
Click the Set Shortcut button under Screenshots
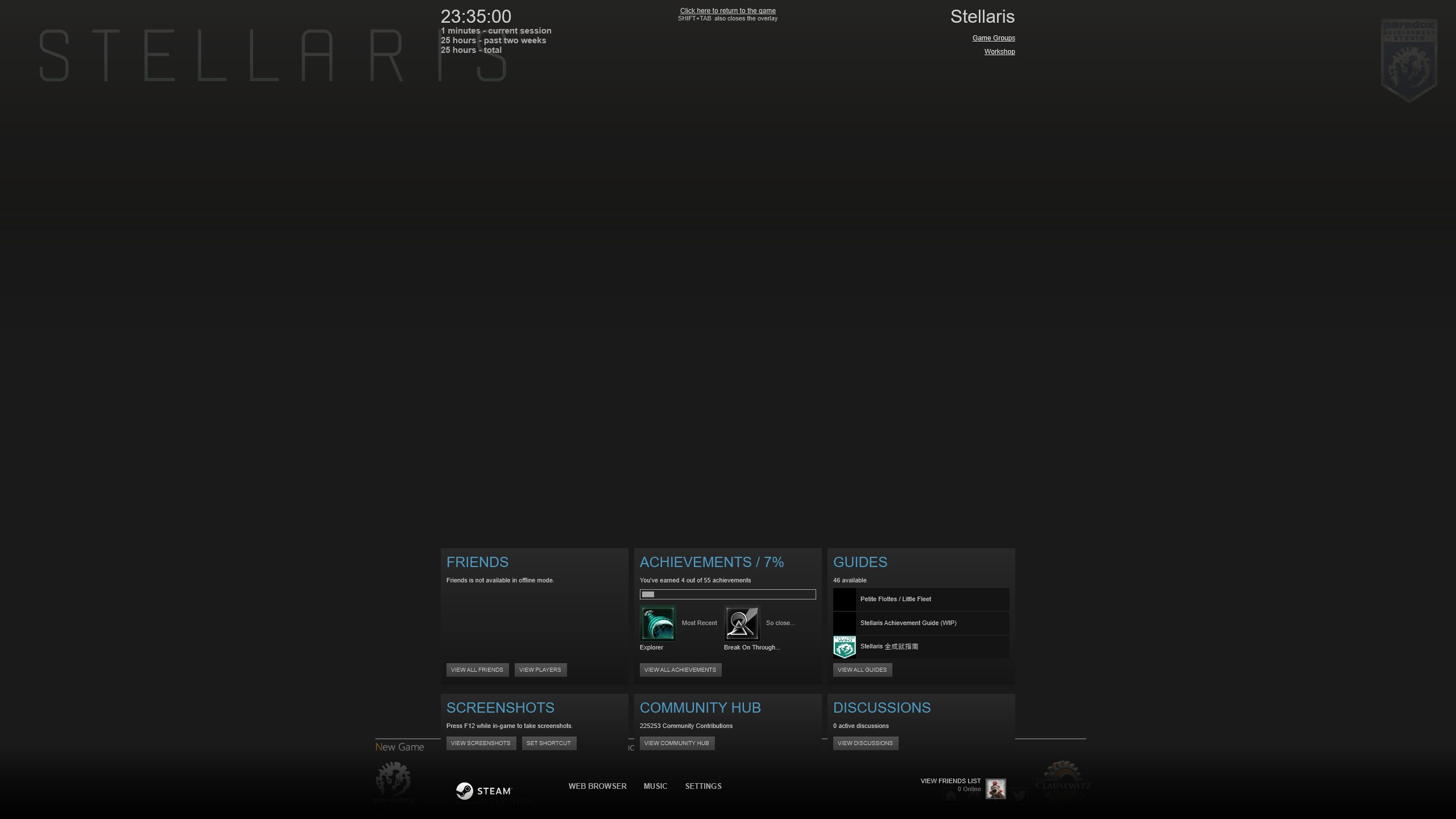point(548,743)
